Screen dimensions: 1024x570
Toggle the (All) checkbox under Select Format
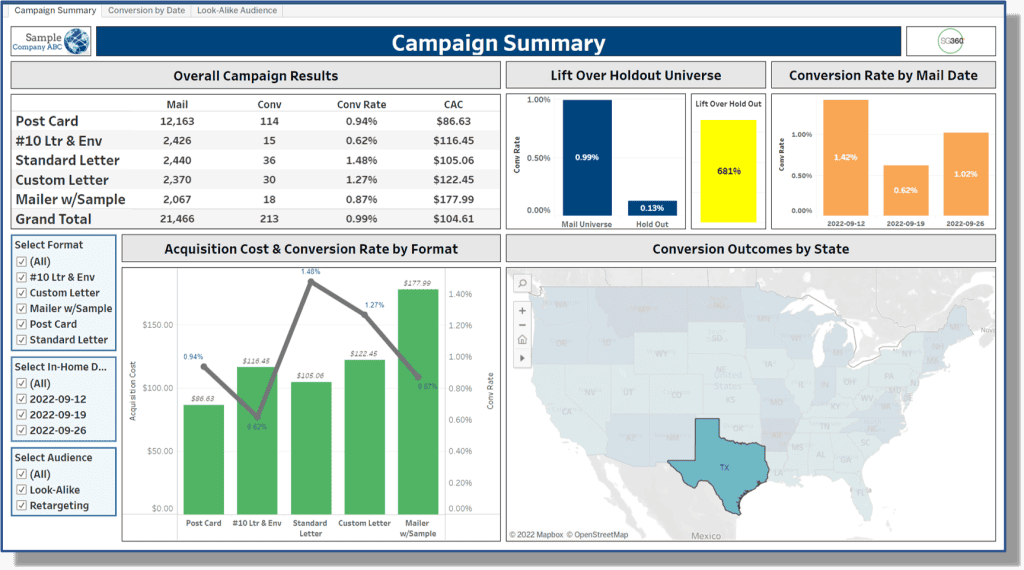coord(22,262)
